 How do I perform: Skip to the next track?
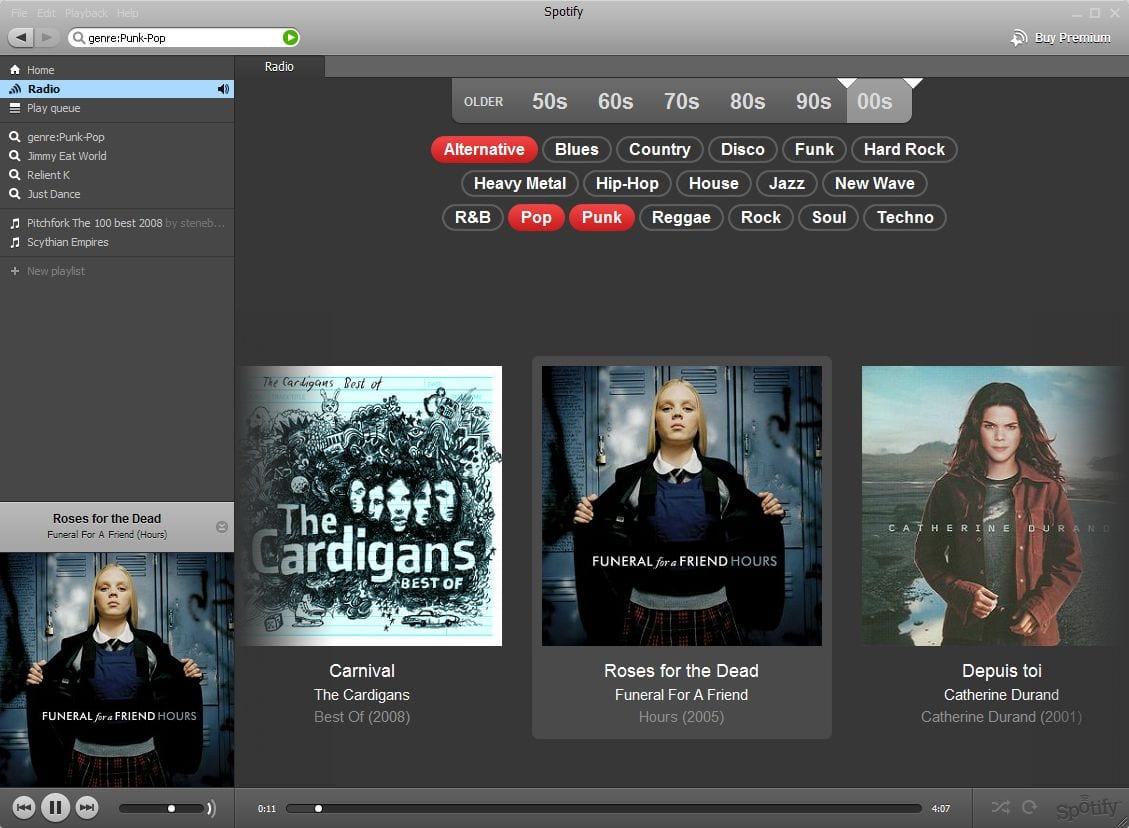point(88,807)
